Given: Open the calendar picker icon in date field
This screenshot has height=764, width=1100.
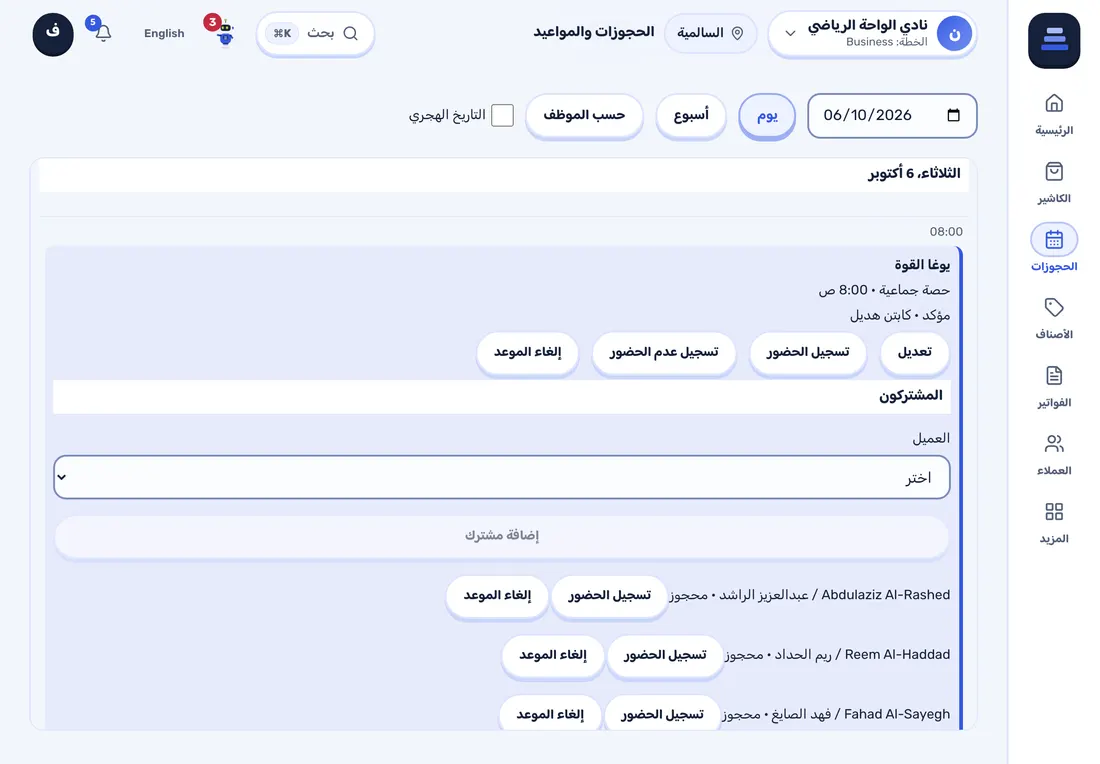Looking at the screenshot, I should (953, 115).
